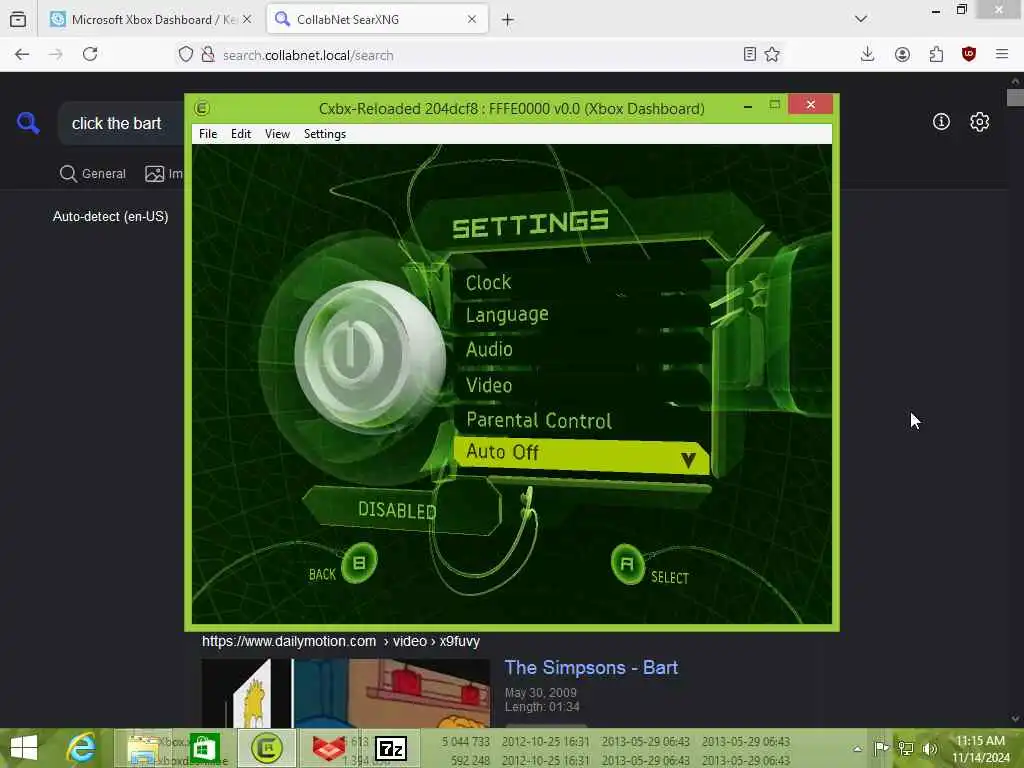Select Parental Control in settings list
Viewport: 1024px width, 768px height.
[x=539, y=421]
